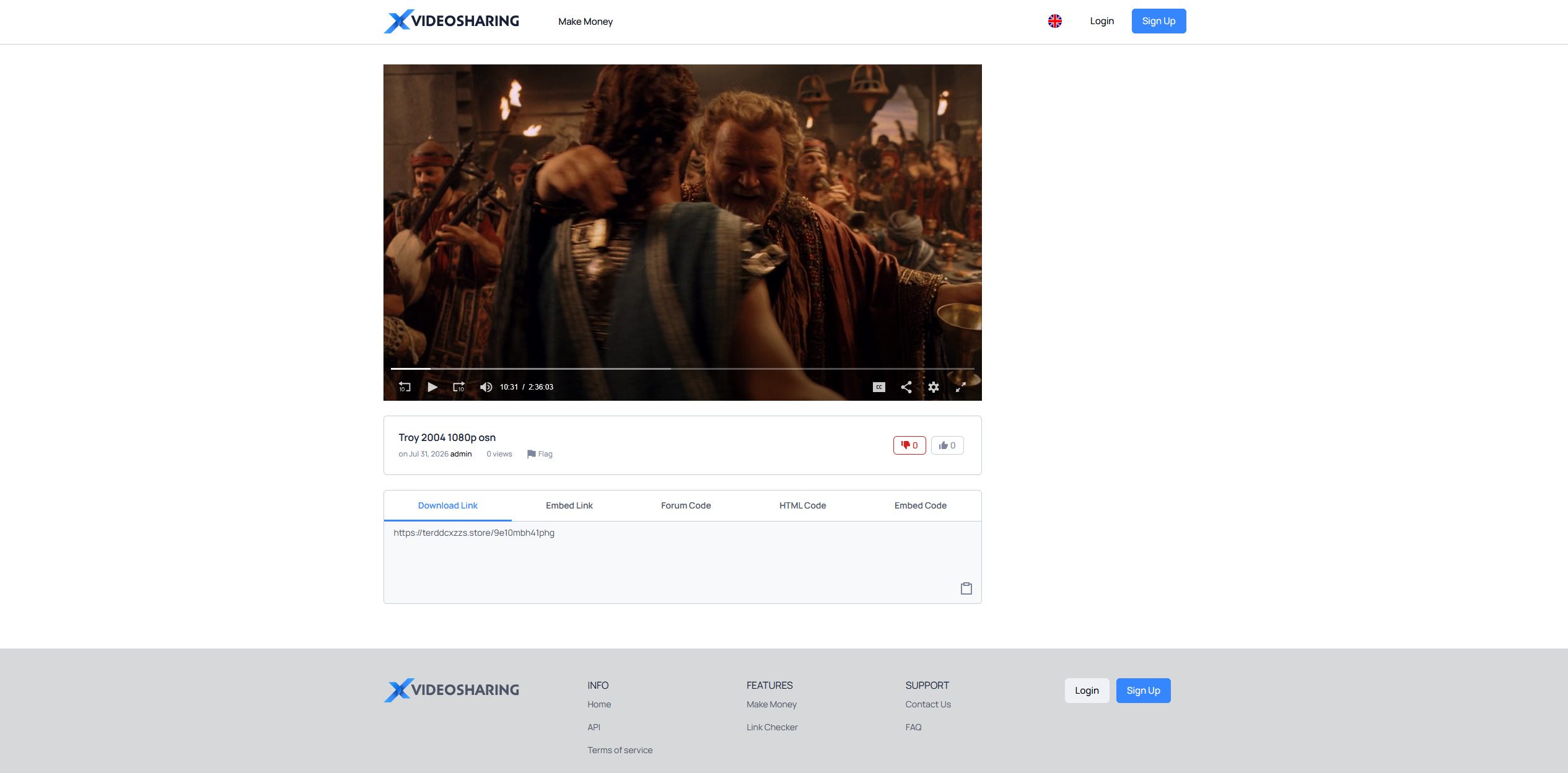Open Home link in footer
The width and height of the screenshot is (1568, 773).
point(599,704)
